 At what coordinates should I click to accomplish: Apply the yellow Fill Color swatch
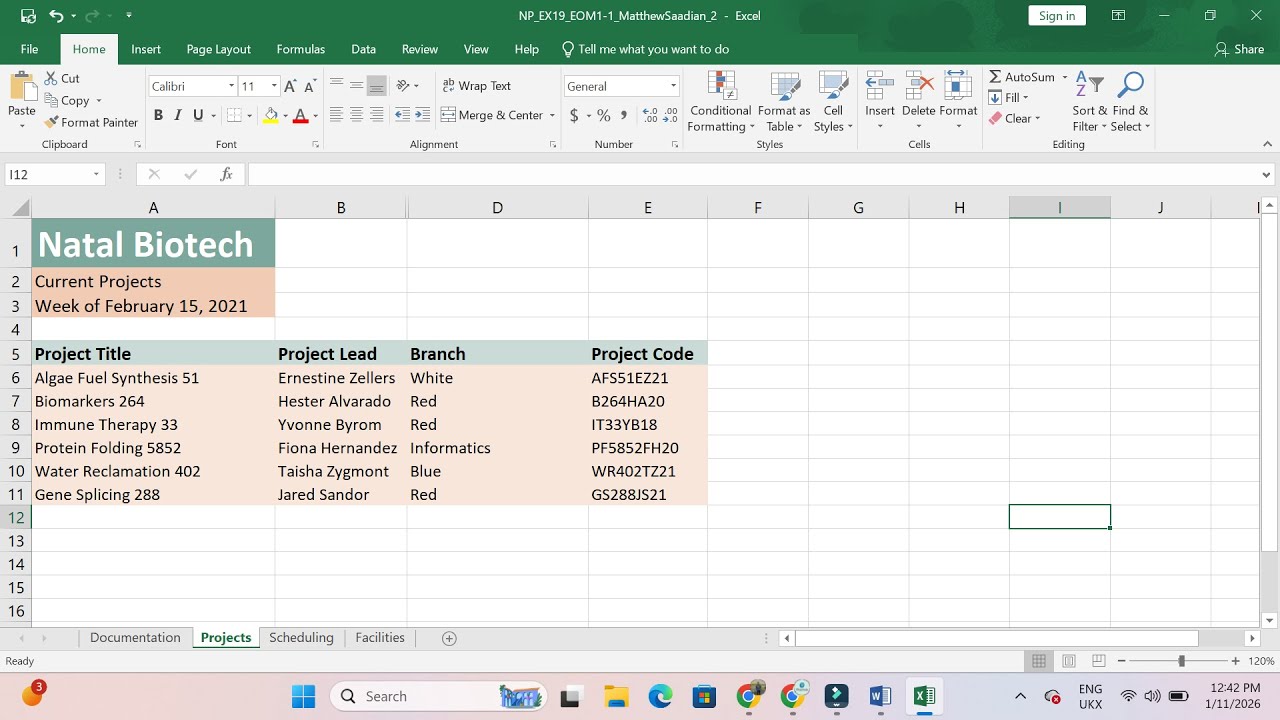(x=270, y=116)
